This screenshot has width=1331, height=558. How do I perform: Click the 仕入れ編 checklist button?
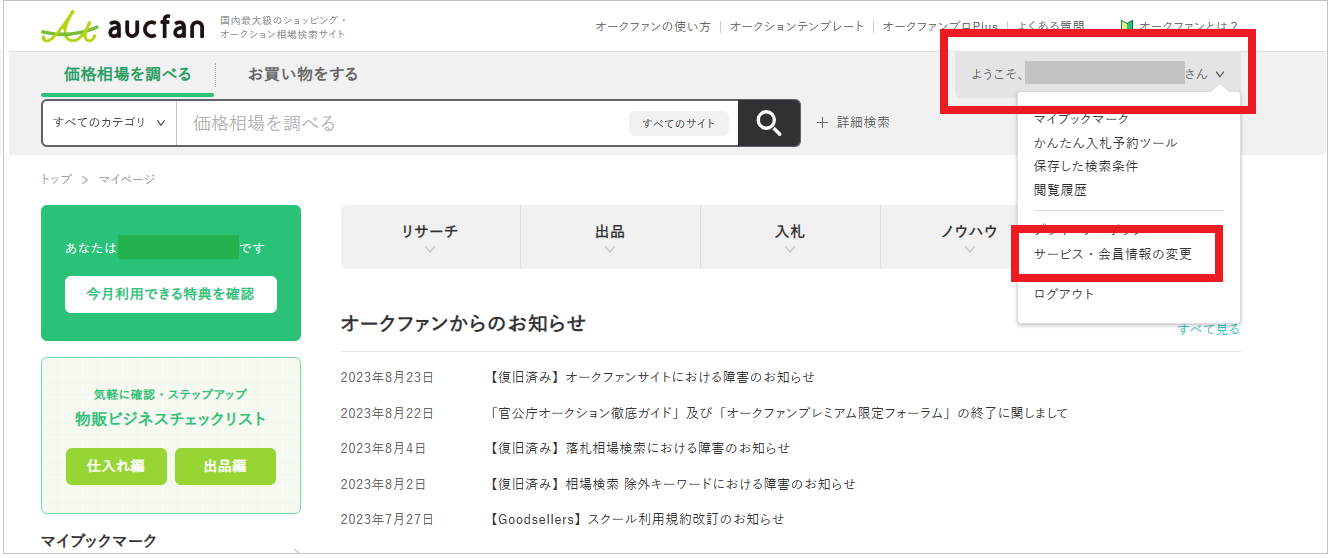point(116,466)
